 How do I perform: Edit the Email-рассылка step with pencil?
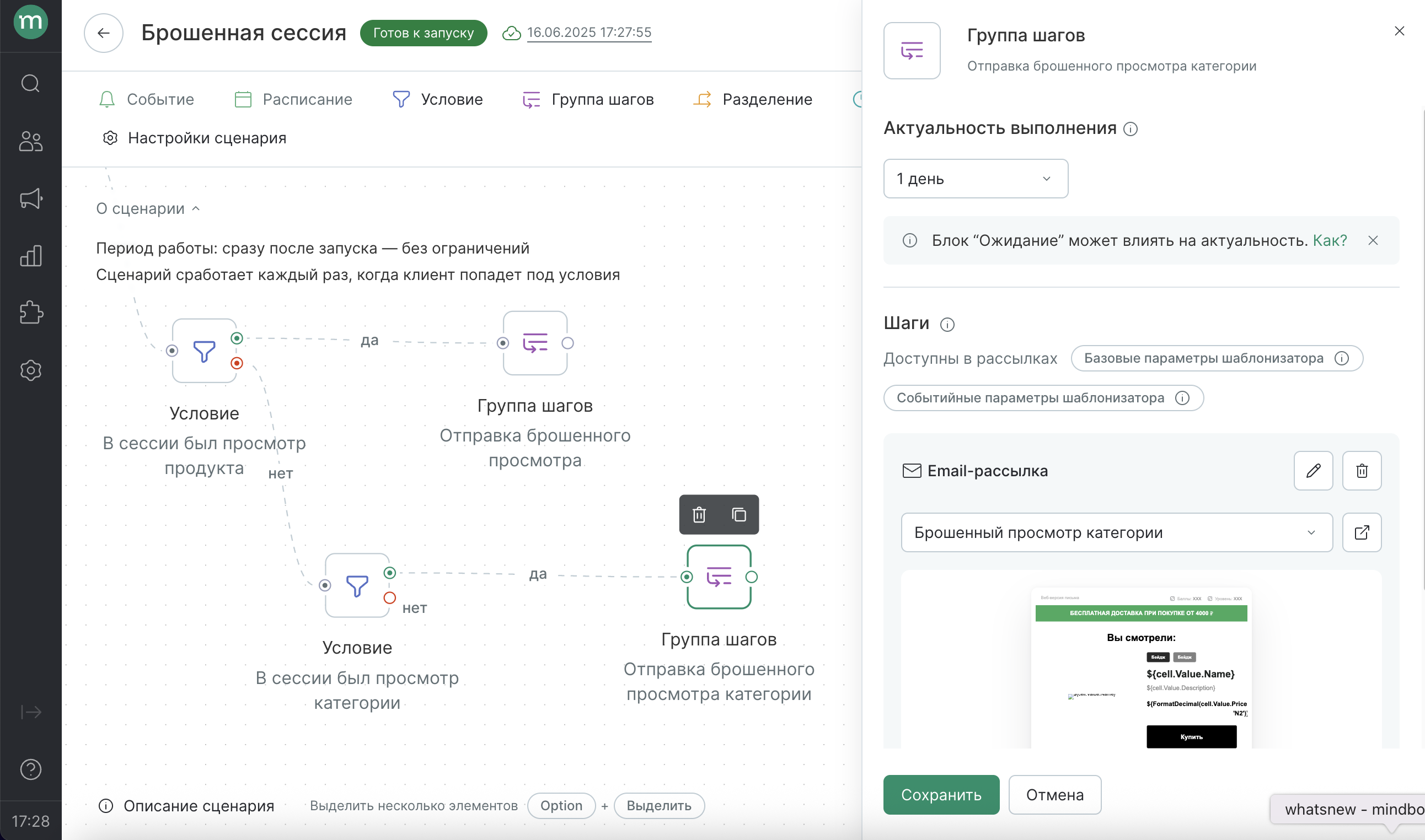point(1313,470)
